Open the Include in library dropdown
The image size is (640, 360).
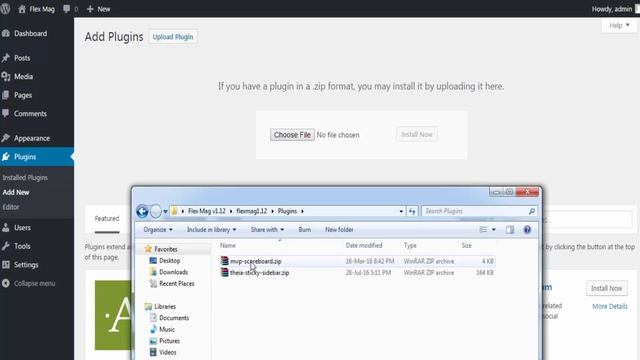click(211, 229)
